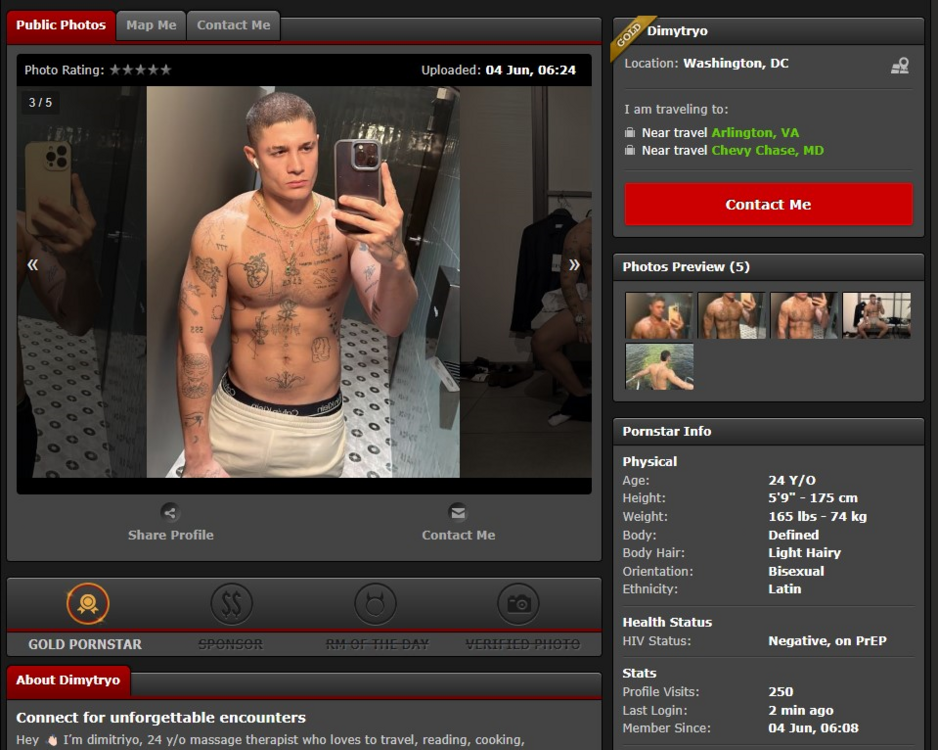This screenshot has height=750, width=938.
Task: Click the map locator icon beside Location
Action: tap(900, 66)
